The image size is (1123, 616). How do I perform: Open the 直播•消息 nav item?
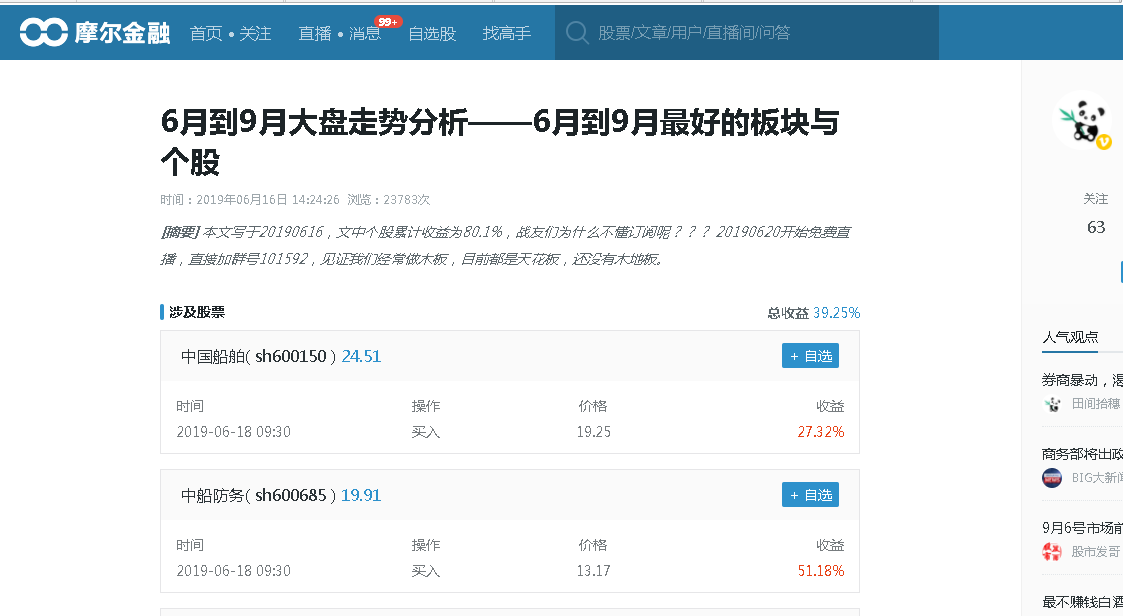coord(339,34)
